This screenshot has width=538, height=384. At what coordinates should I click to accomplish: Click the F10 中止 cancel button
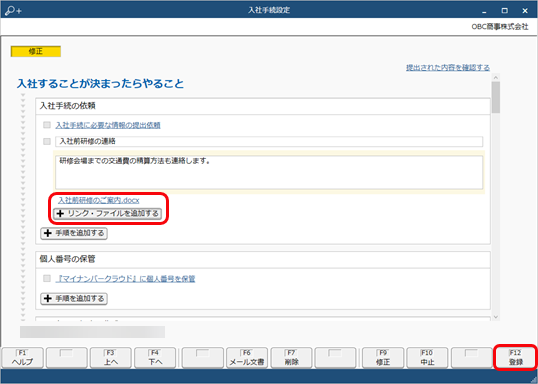[x=427, y=358]
